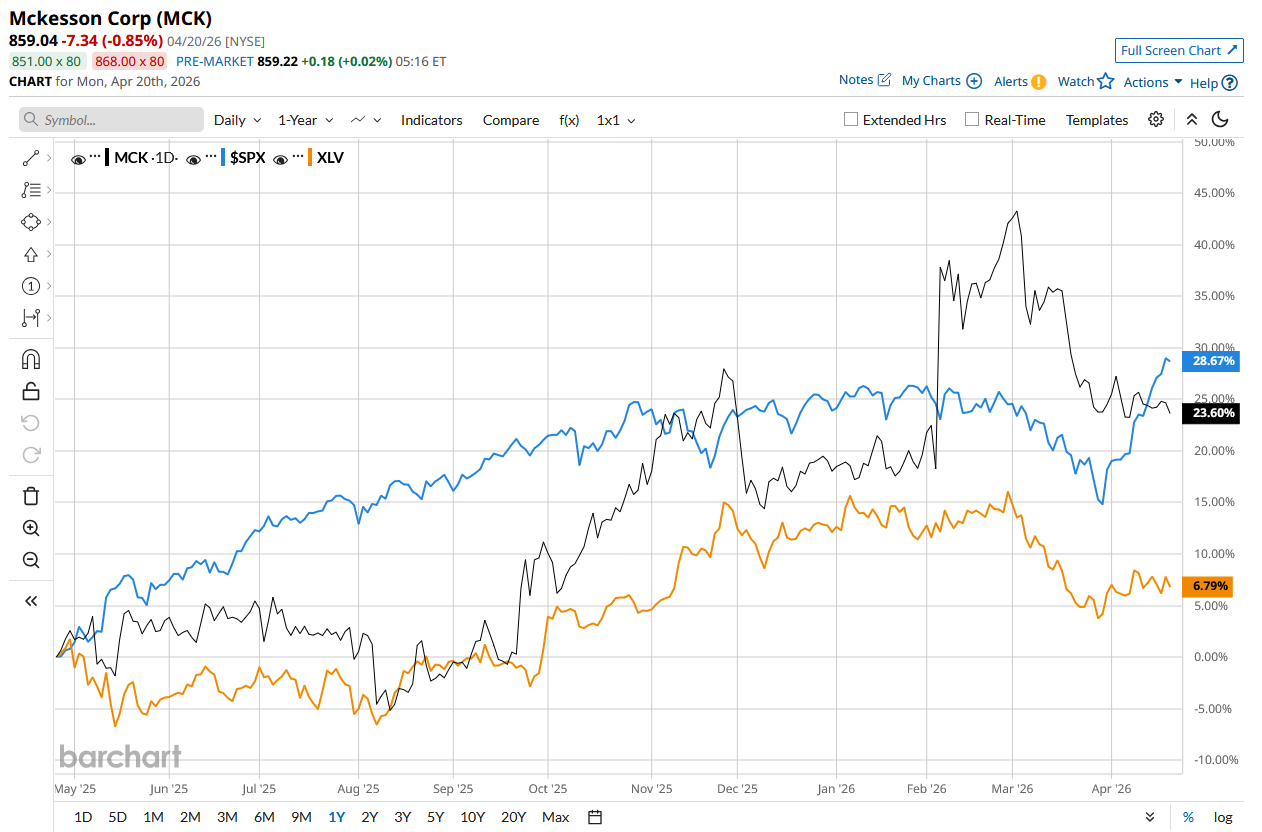Open the Indicators menu
Image resolution: width=1262 pixels, height=832 pixels.
(432, 120)
